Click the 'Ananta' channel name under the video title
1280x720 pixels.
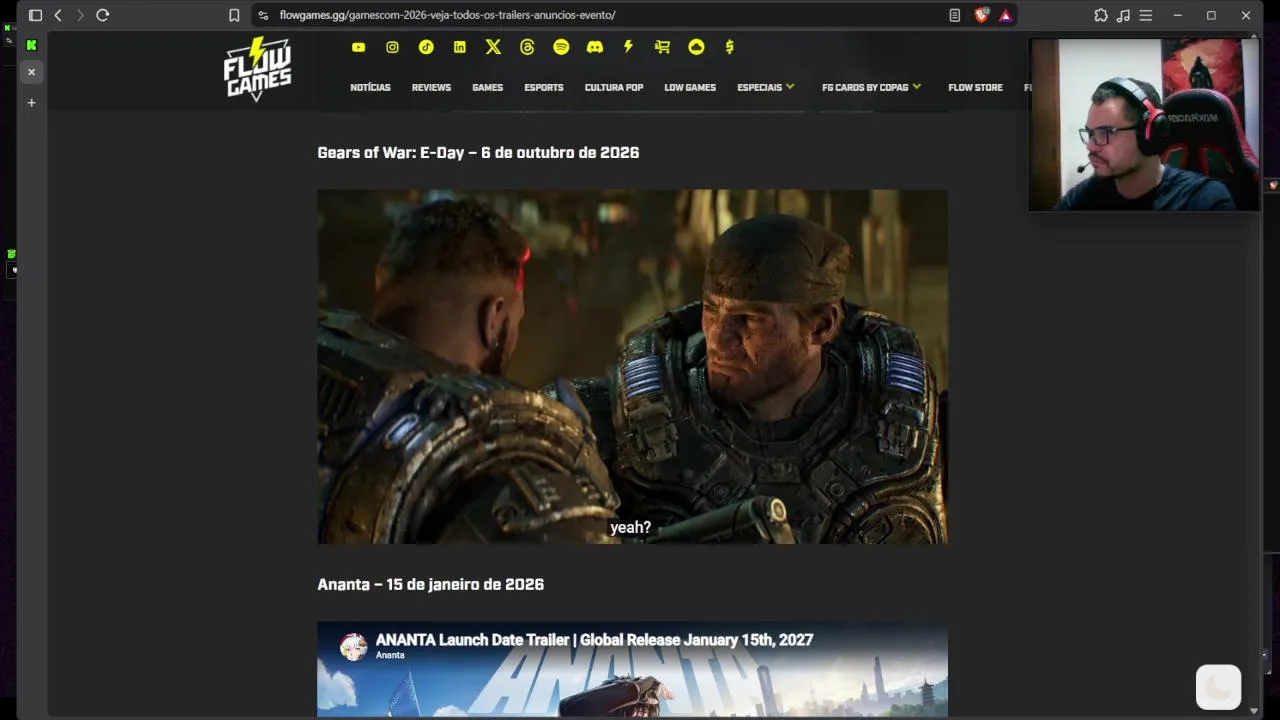pos(390,655)
